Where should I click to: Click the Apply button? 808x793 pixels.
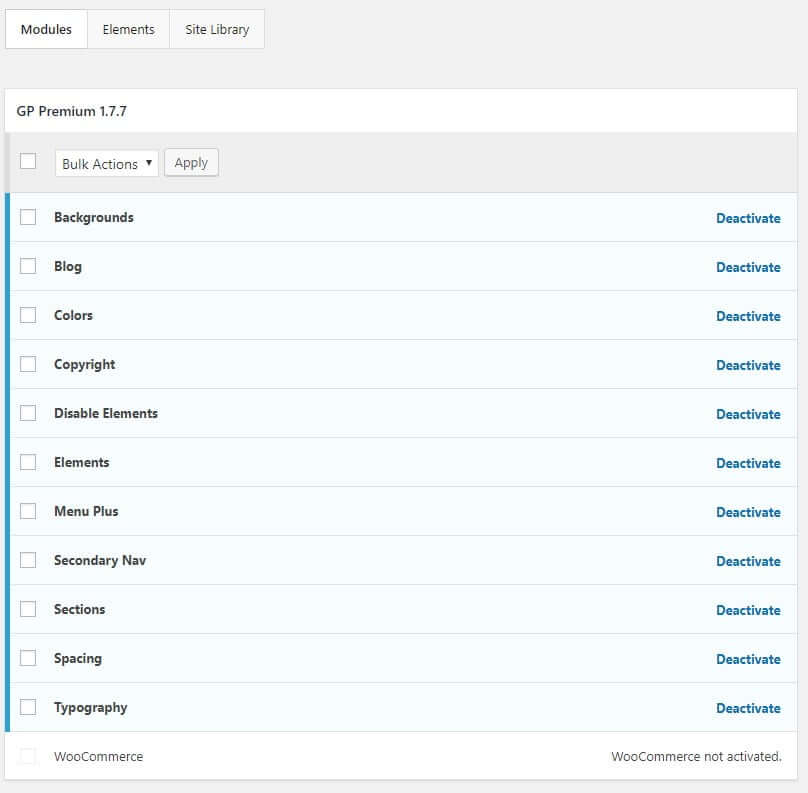[x=191, y=162]
